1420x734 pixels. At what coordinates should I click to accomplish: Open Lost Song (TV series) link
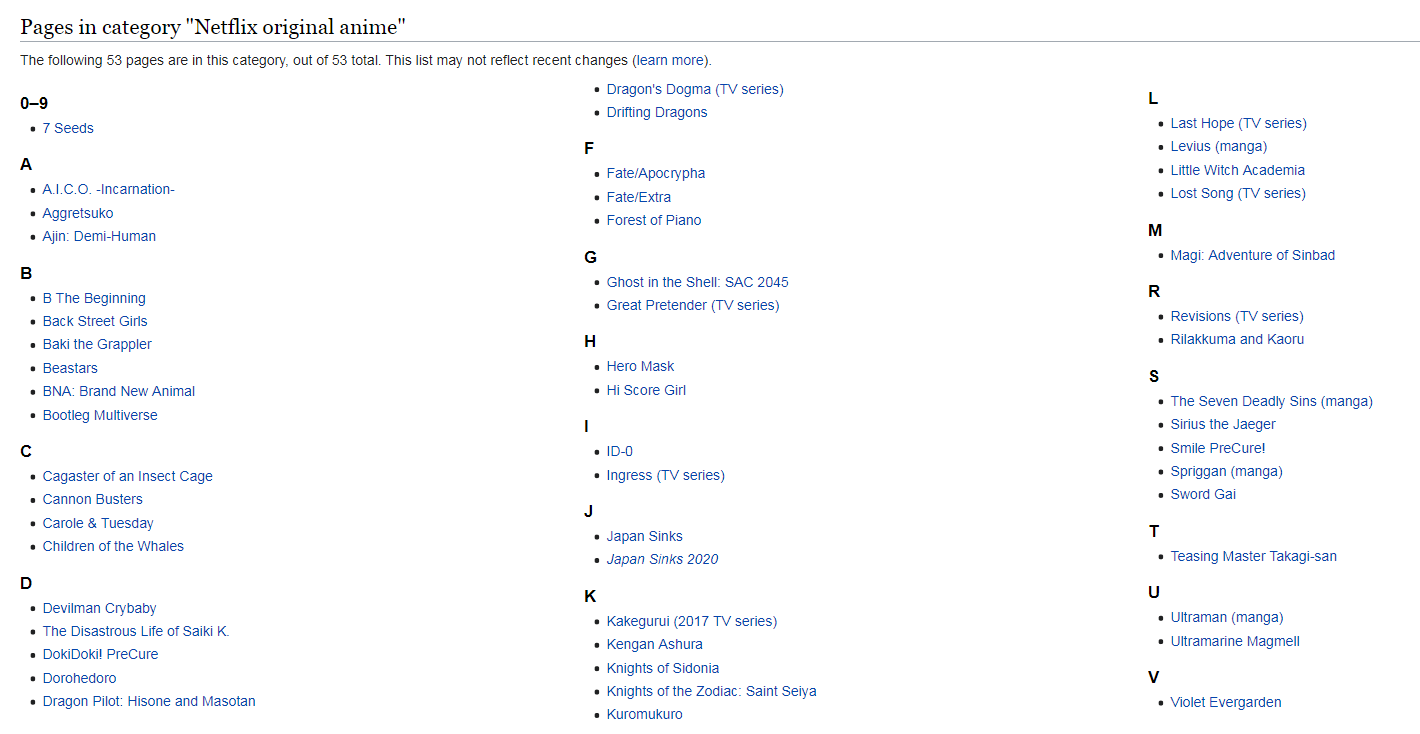coord(1239,193)
